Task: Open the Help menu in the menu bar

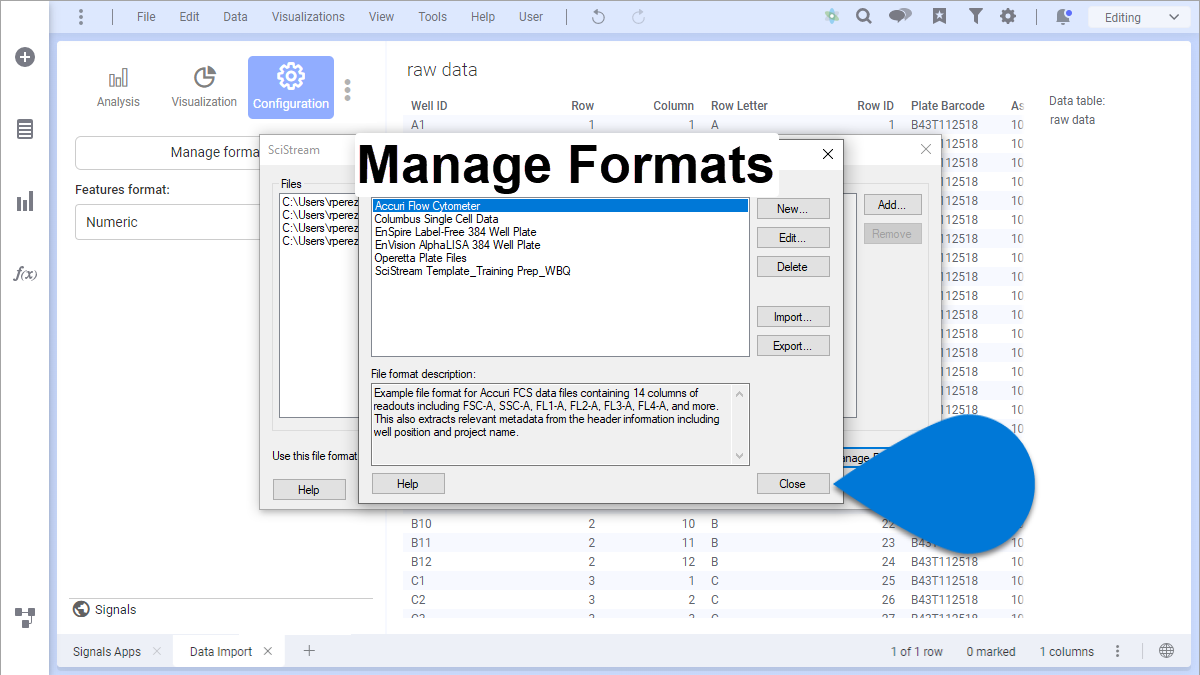Action: (x=483, y=17)
